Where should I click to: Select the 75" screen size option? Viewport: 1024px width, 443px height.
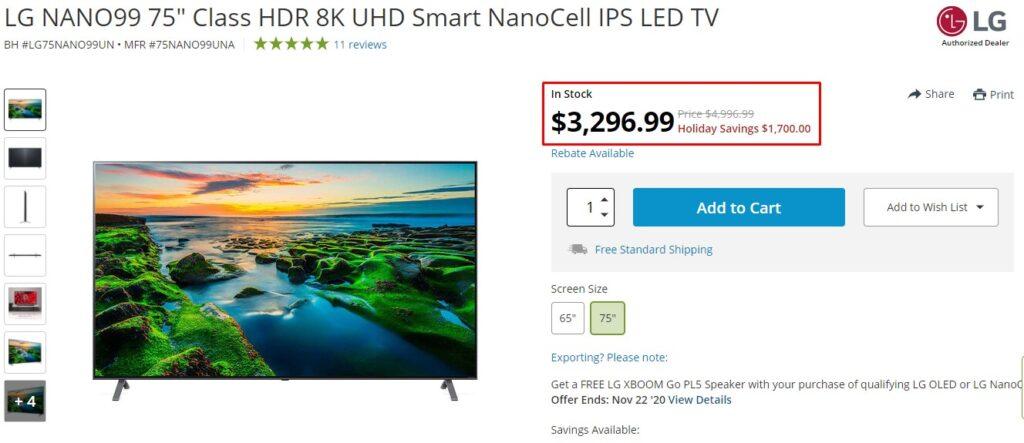pos(607,318)
